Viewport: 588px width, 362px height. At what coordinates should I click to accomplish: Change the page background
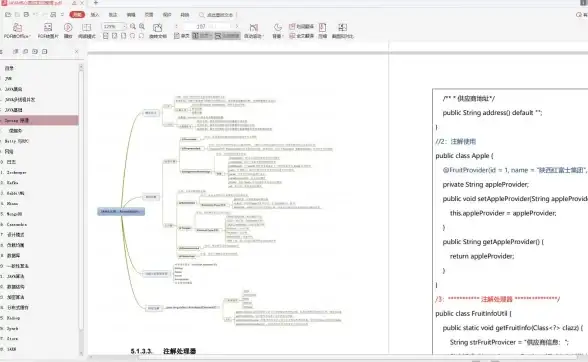(277, 31)
